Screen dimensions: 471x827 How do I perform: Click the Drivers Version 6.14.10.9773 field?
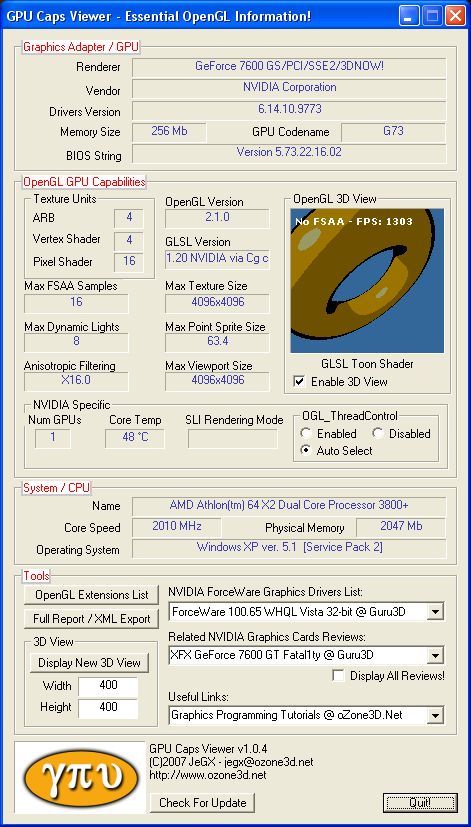pyautogui.click(x=289, y=111)
